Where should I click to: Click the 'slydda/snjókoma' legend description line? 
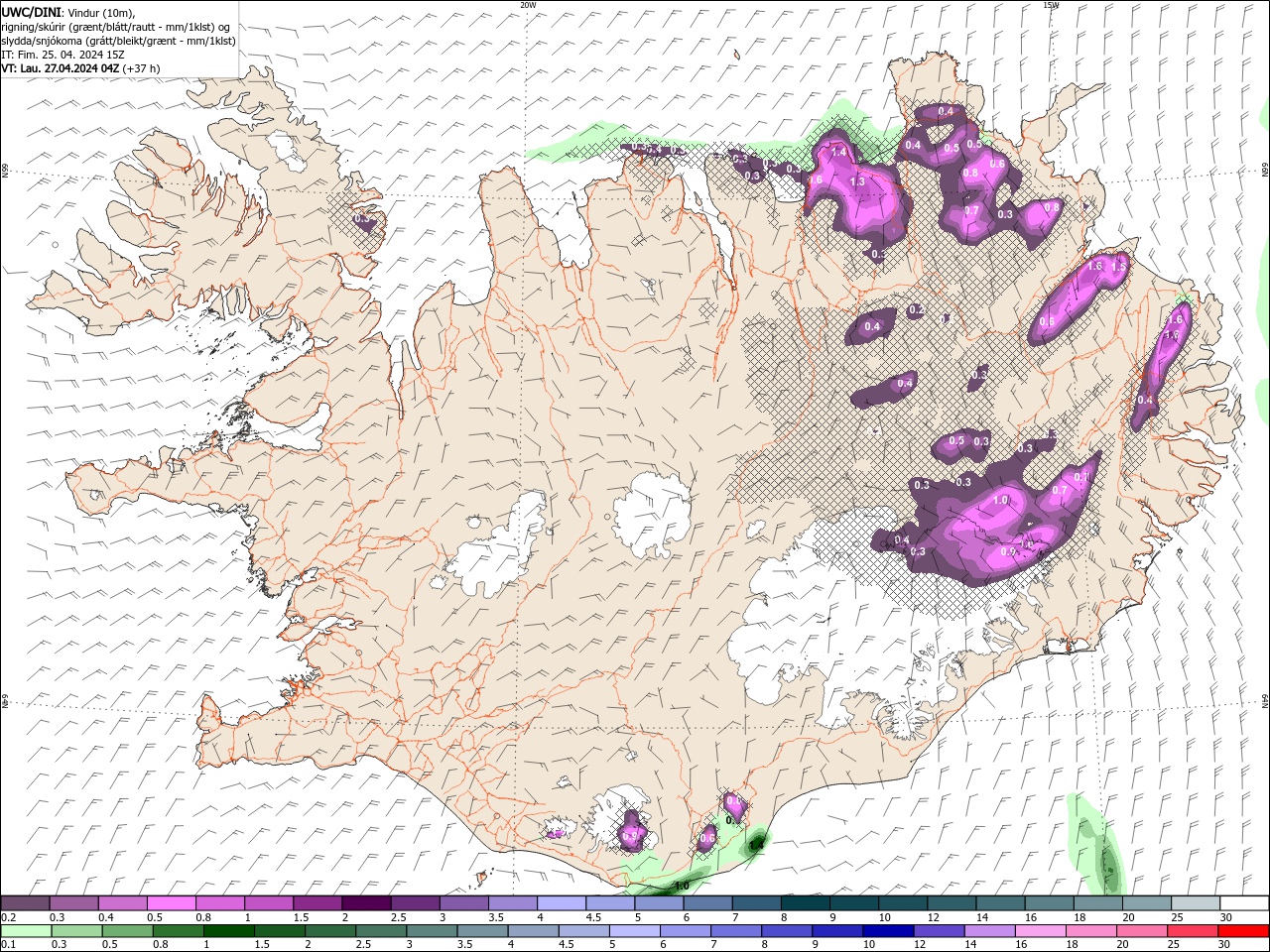[119, 41]
